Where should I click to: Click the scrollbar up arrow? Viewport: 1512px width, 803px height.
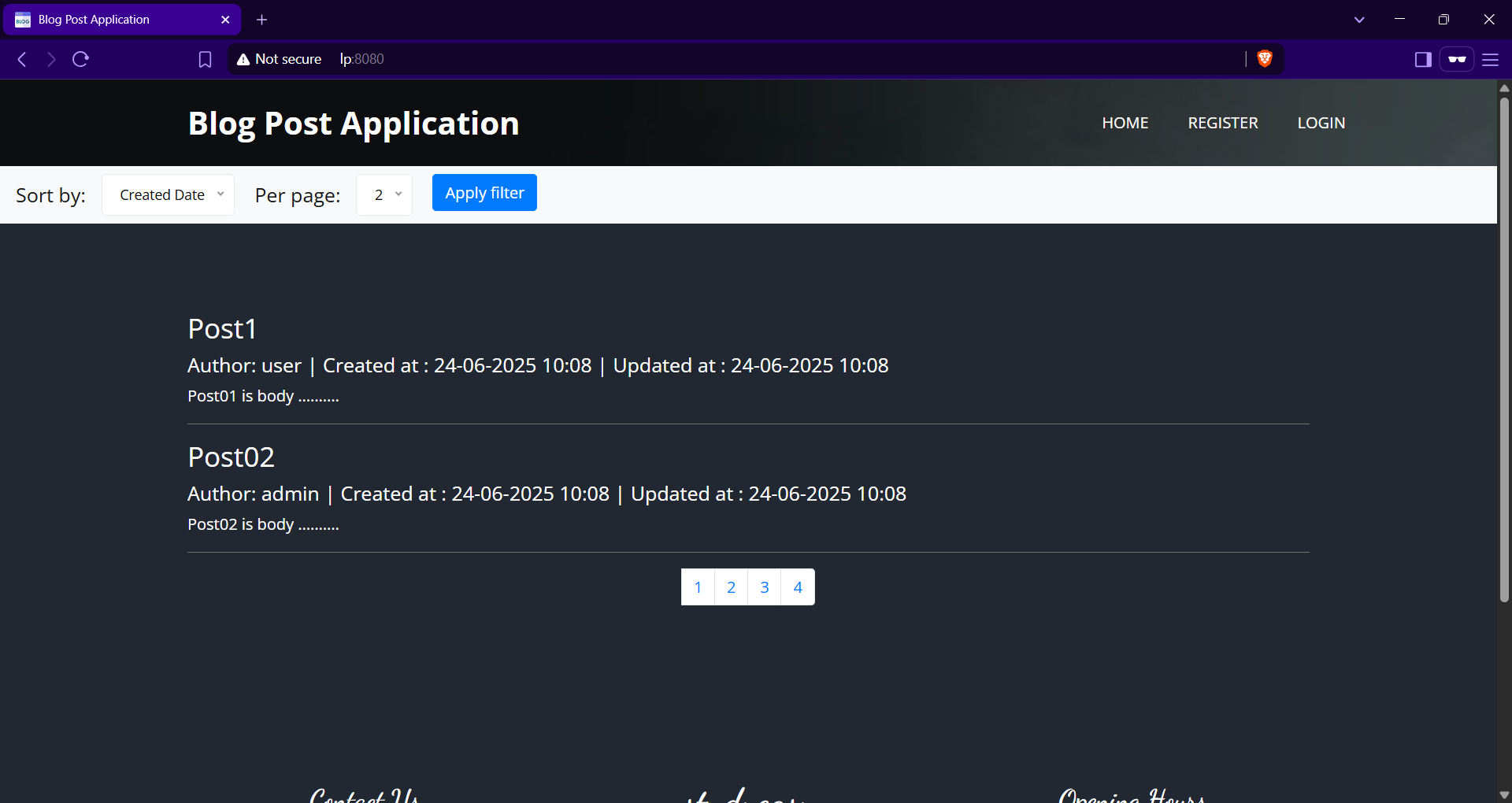coord(1504,87)
